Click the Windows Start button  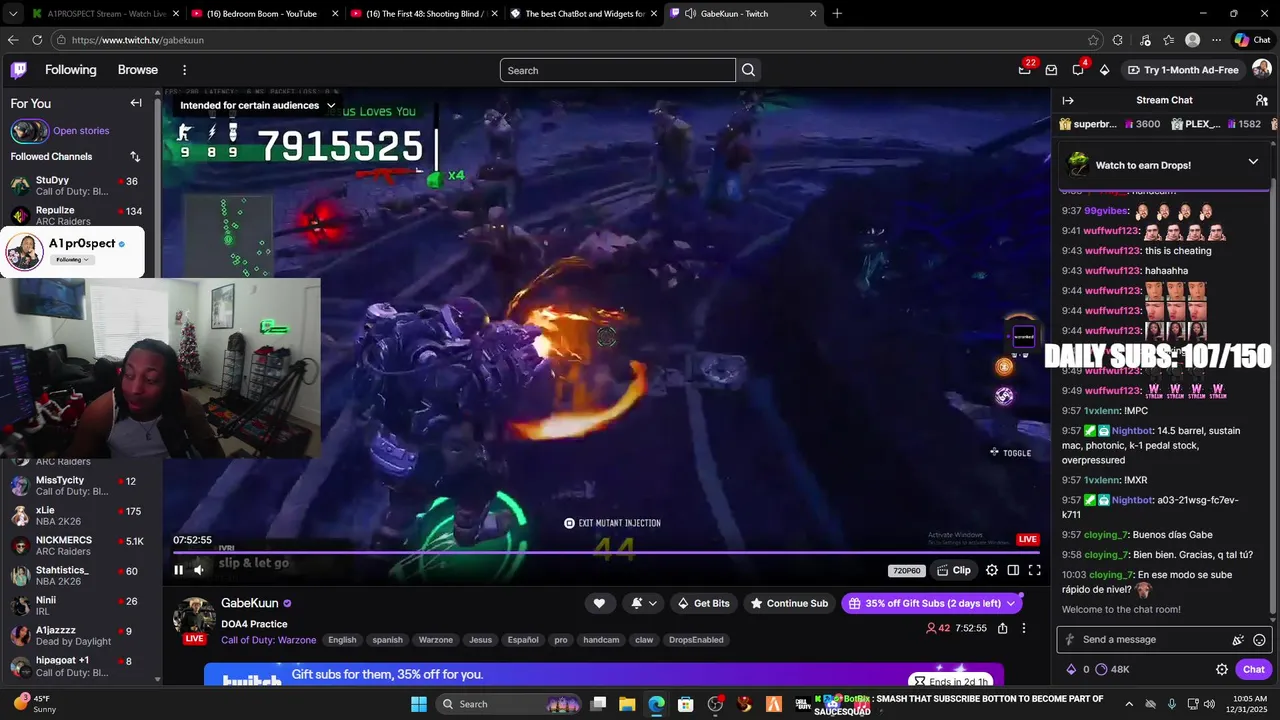(x=419, y=704)
